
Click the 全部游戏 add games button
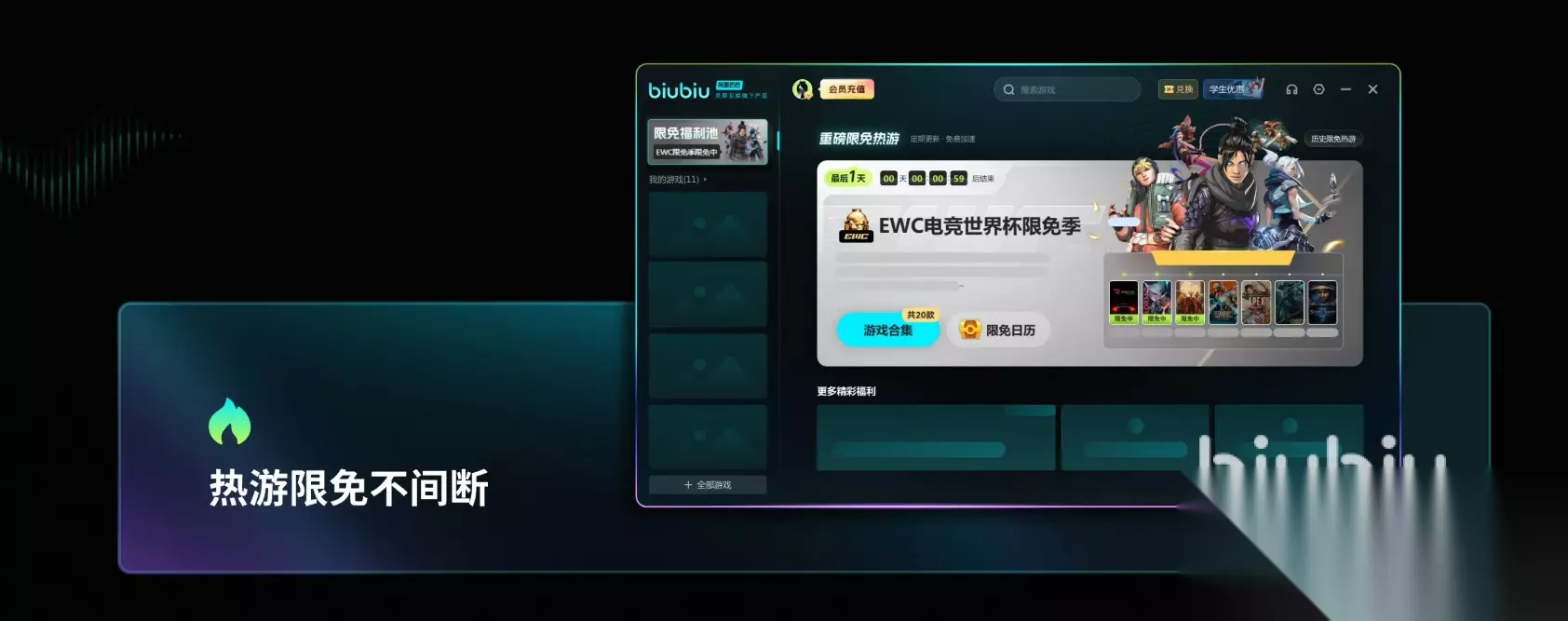(708, 485)
